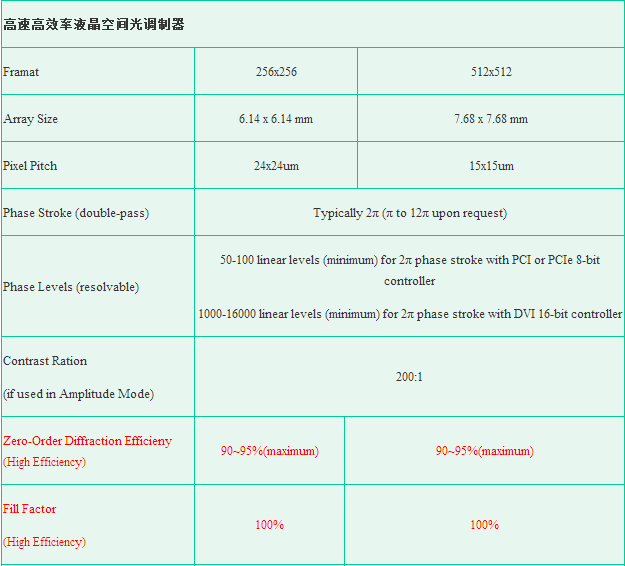Click the 15x15um pixel pitch value
Image resolution: width=625 pixels, height=566 pixels.
(x=490, y=166)
